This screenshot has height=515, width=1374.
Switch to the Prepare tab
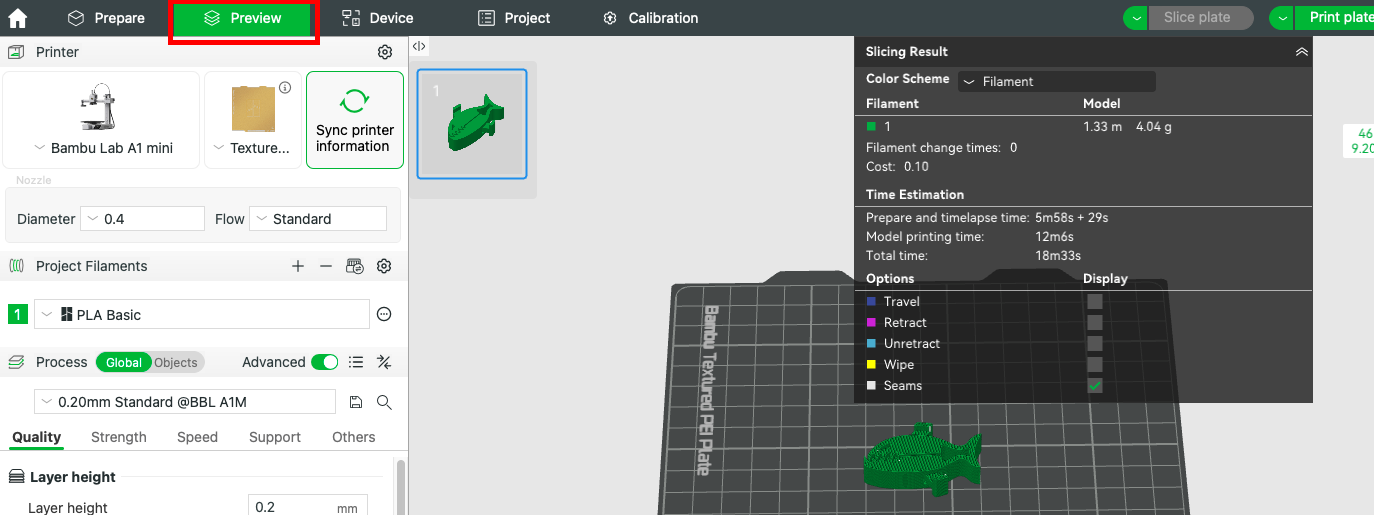click(x=106, y=18)
